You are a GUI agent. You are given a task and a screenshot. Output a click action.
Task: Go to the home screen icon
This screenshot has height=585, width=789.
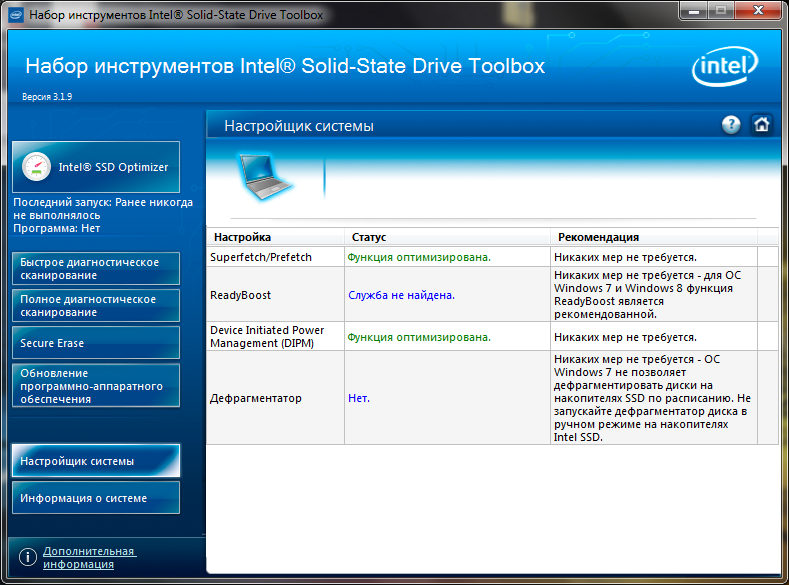pyautogui.click(x=761, y=124)
